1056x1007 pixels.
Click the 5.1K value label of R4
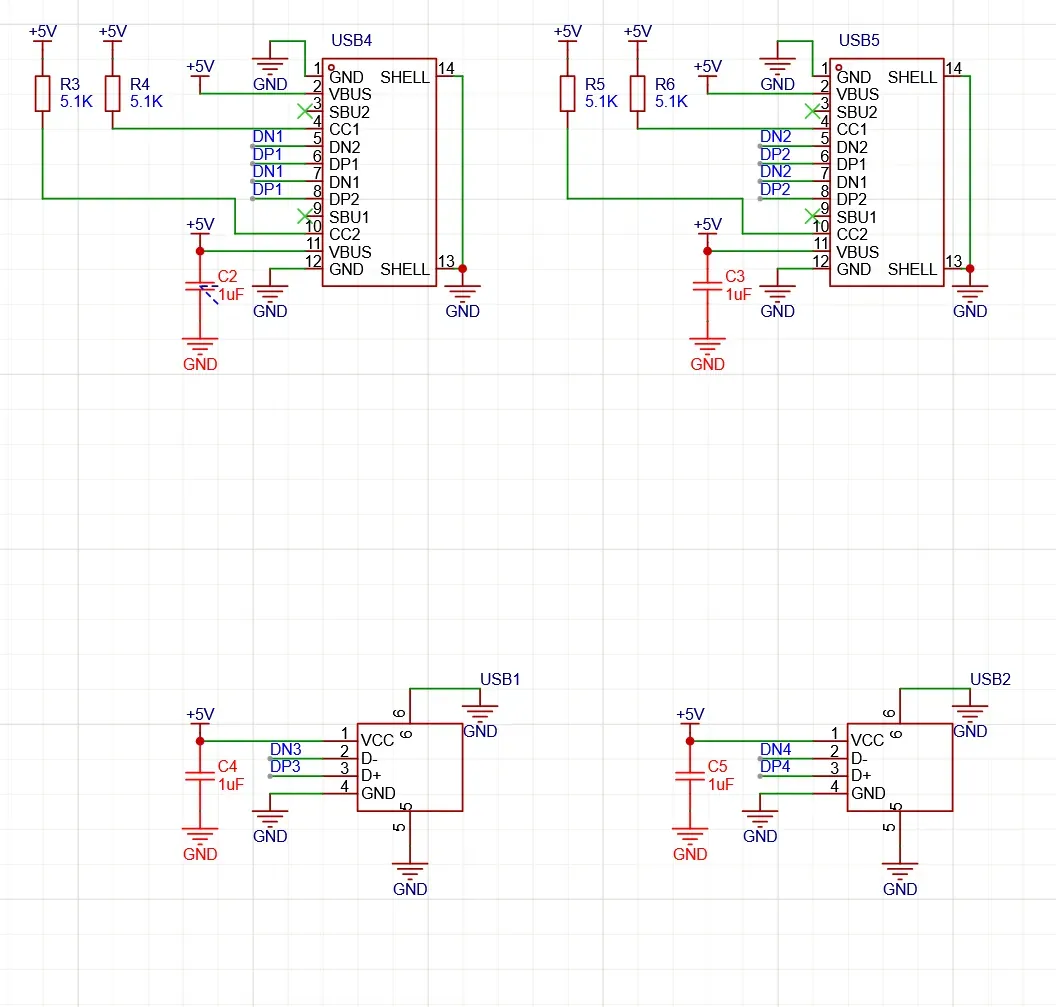[x=146, y=101]
